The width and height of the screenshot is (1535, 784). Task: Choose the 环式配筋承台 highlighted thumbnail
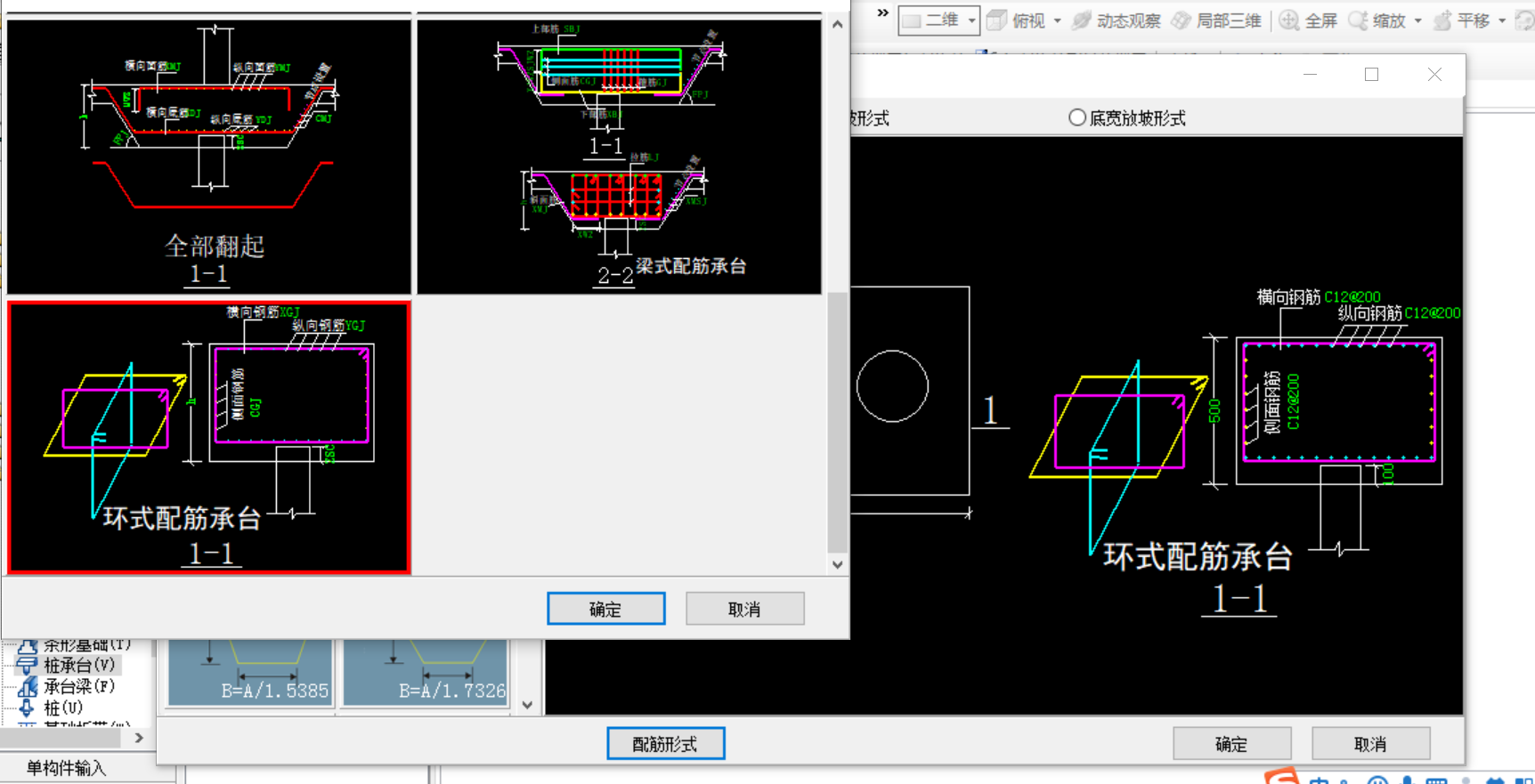[x=209, y=437]
